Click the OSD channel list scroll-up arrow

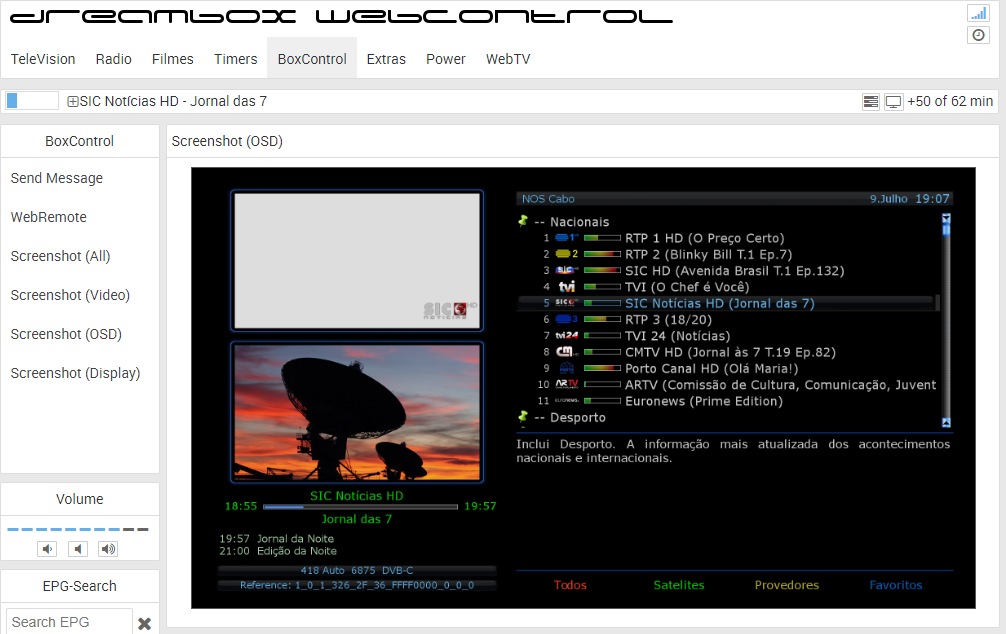coord(946,218)
